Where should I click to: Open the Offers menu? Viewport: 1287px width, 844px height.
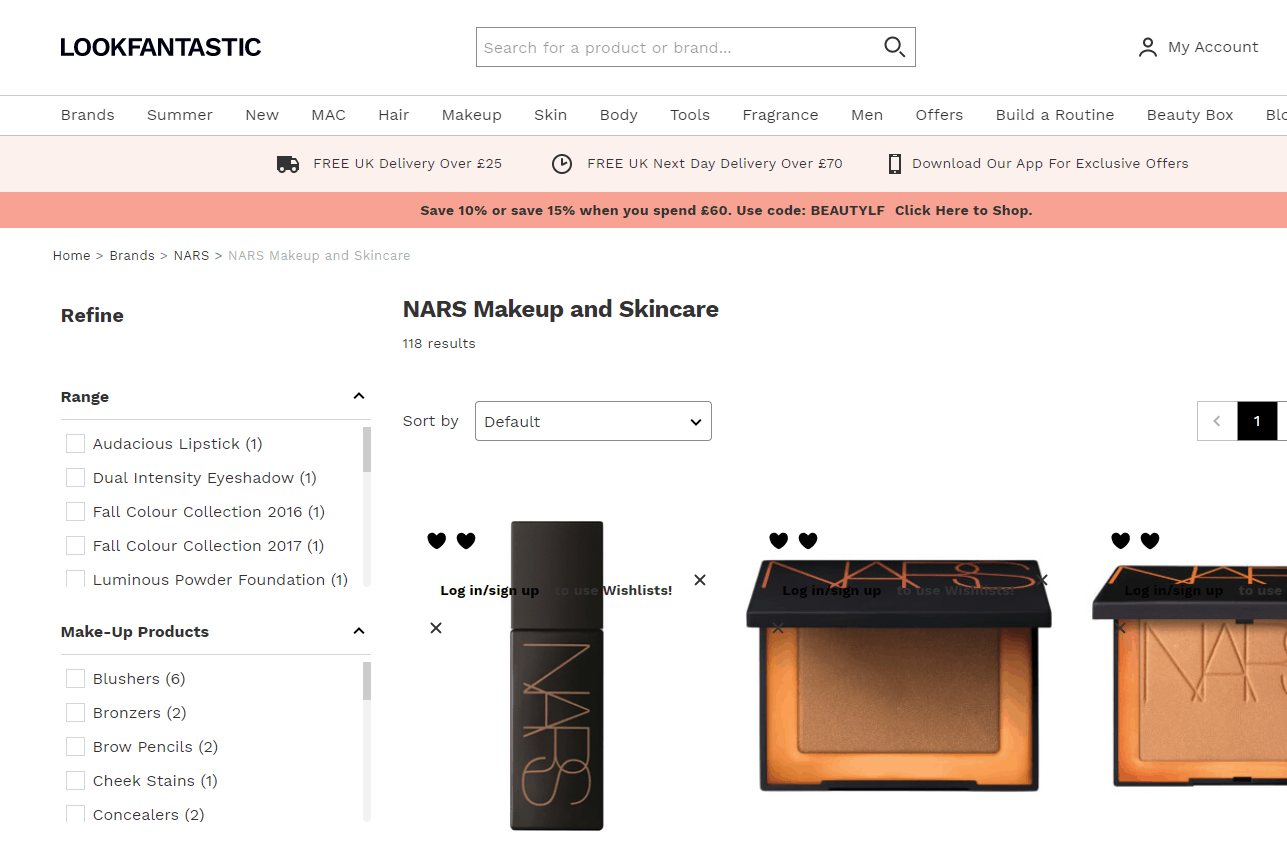tap(939, 115)
